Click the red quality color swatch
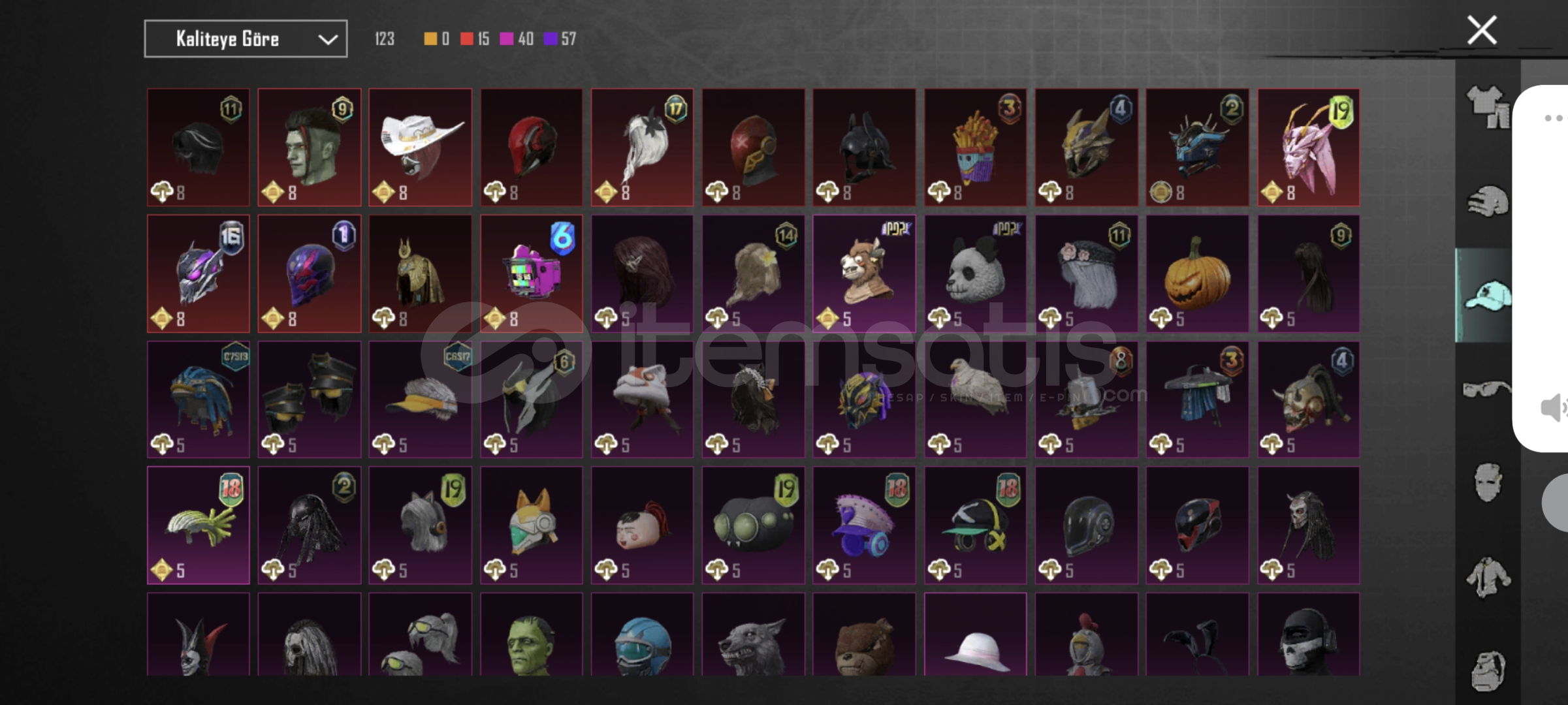Image resolution: width=1568 pixels, height=705 pixels. (466, 39)
